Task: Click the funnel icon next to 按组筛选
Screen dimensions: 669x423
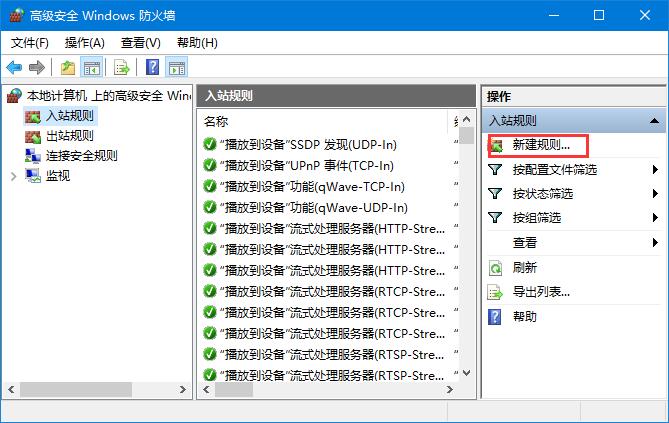Action: tap(495, 218)
